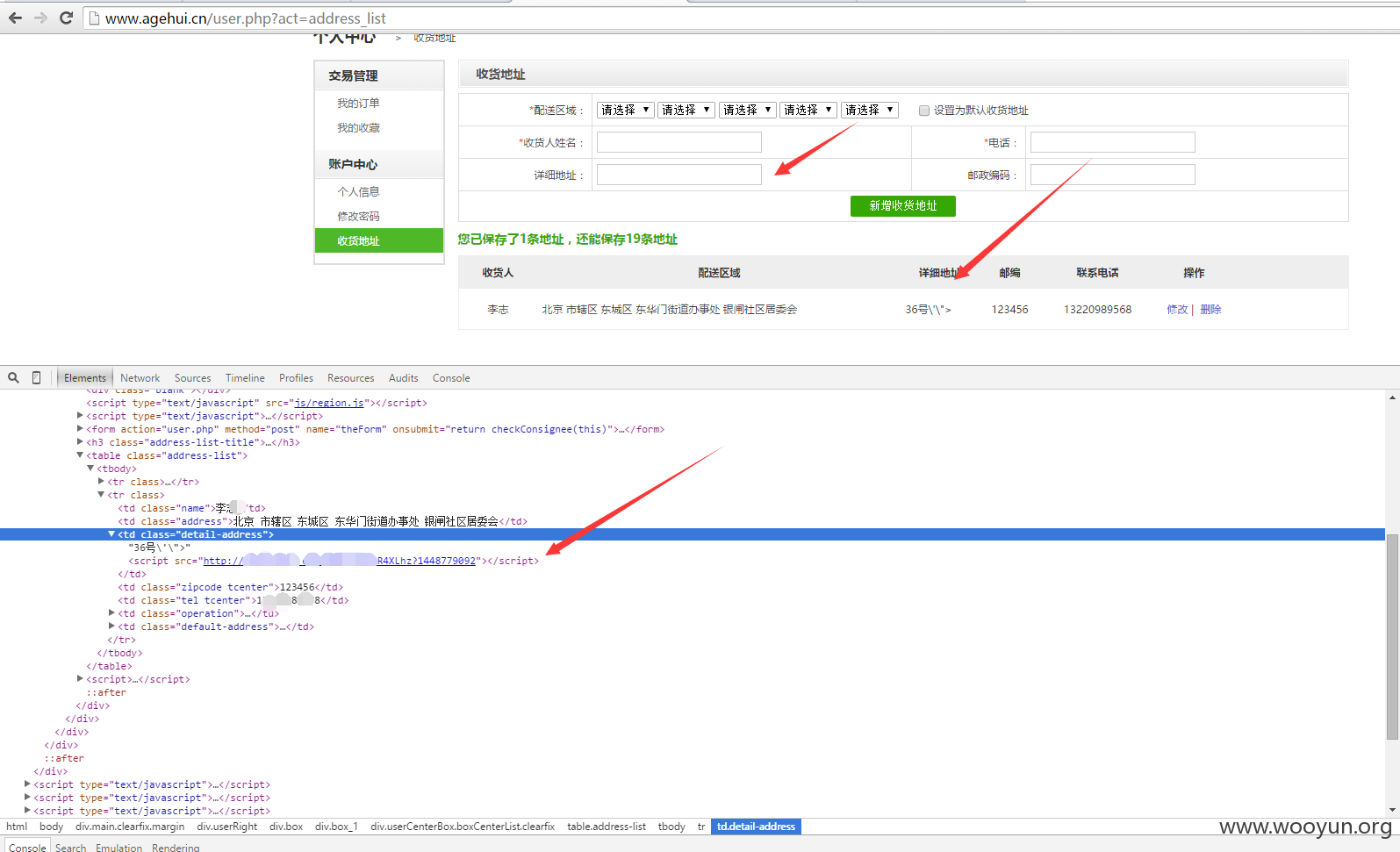Select td zipcode tcenter DOM line
The image size is (1400, 852).
[x=230, y=587]
